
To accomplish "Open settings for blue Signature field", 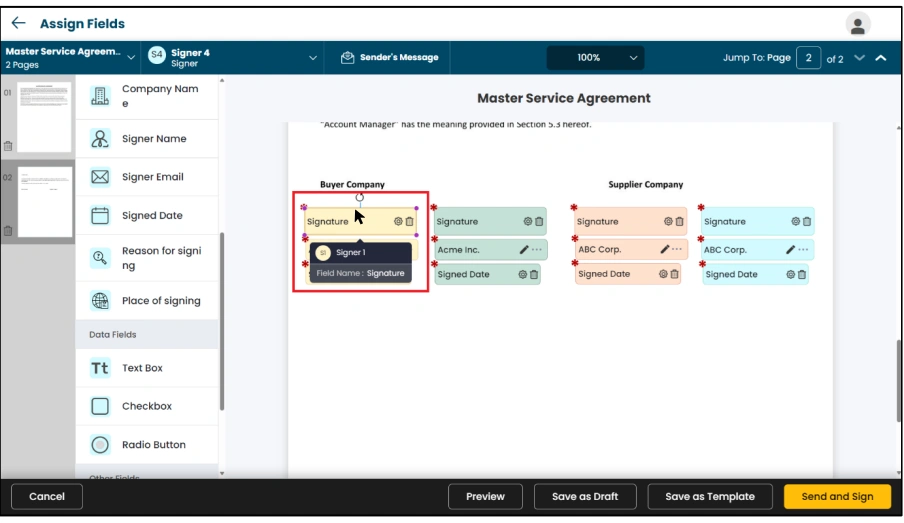I will tap(796, 221).
